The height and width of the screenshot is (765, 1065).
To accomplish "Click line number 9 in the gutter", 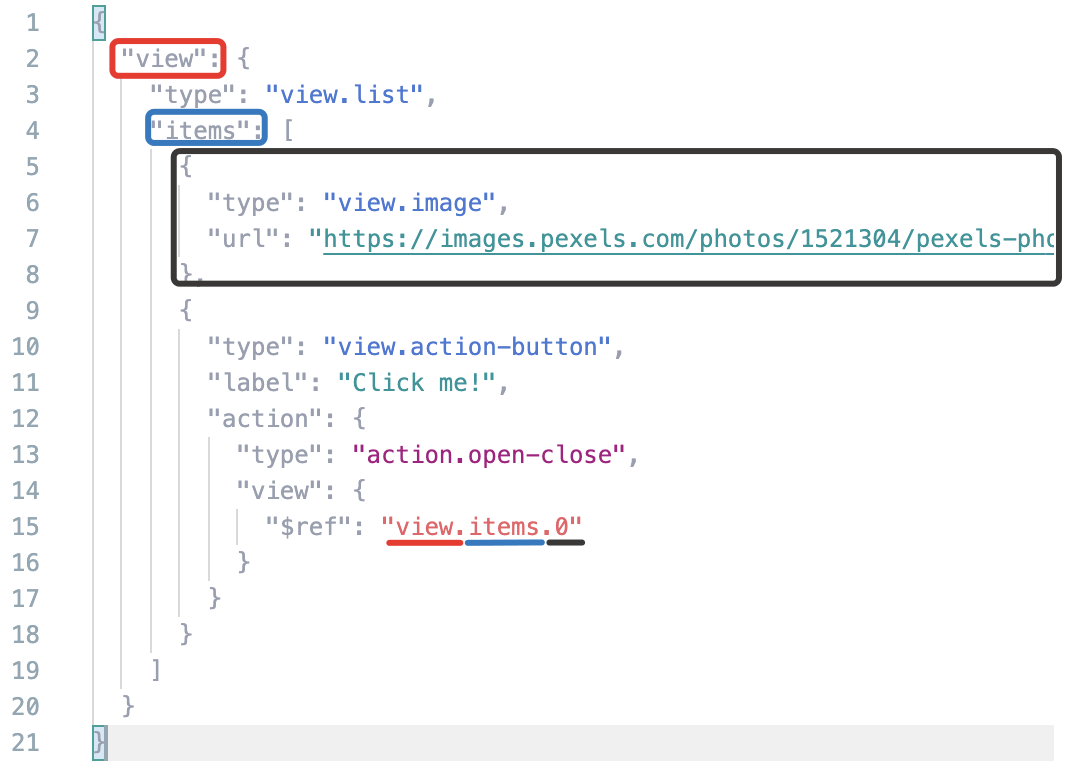I will pyautogui.click(x=33, y=311).
